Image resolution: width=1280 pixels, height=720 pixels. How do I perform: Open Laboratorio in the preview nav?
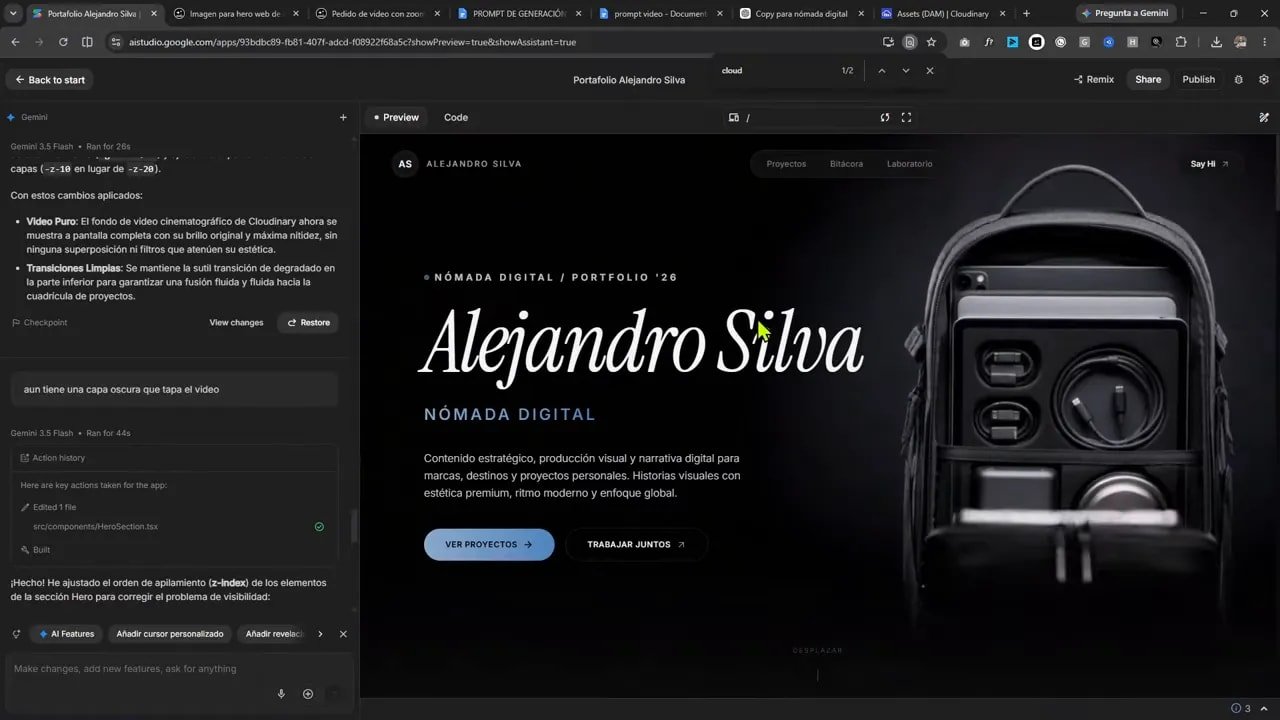909,164
